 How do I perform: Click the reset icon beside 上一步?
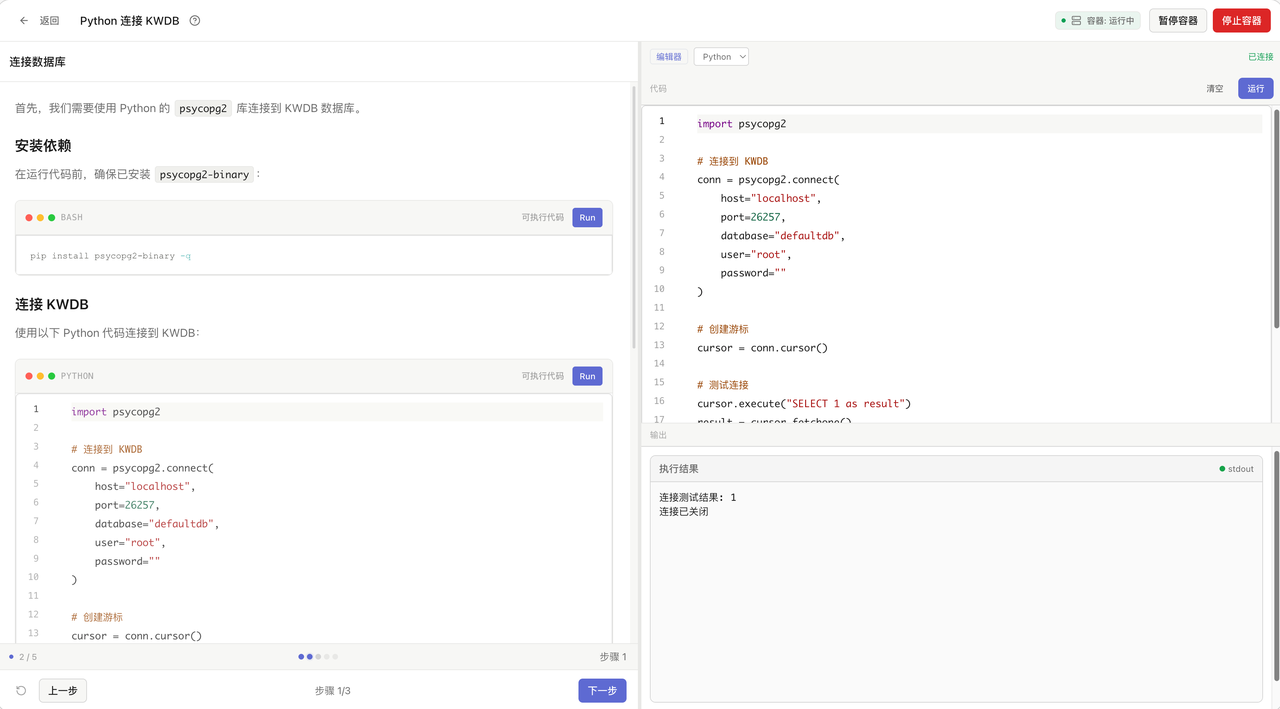point(21,691)
